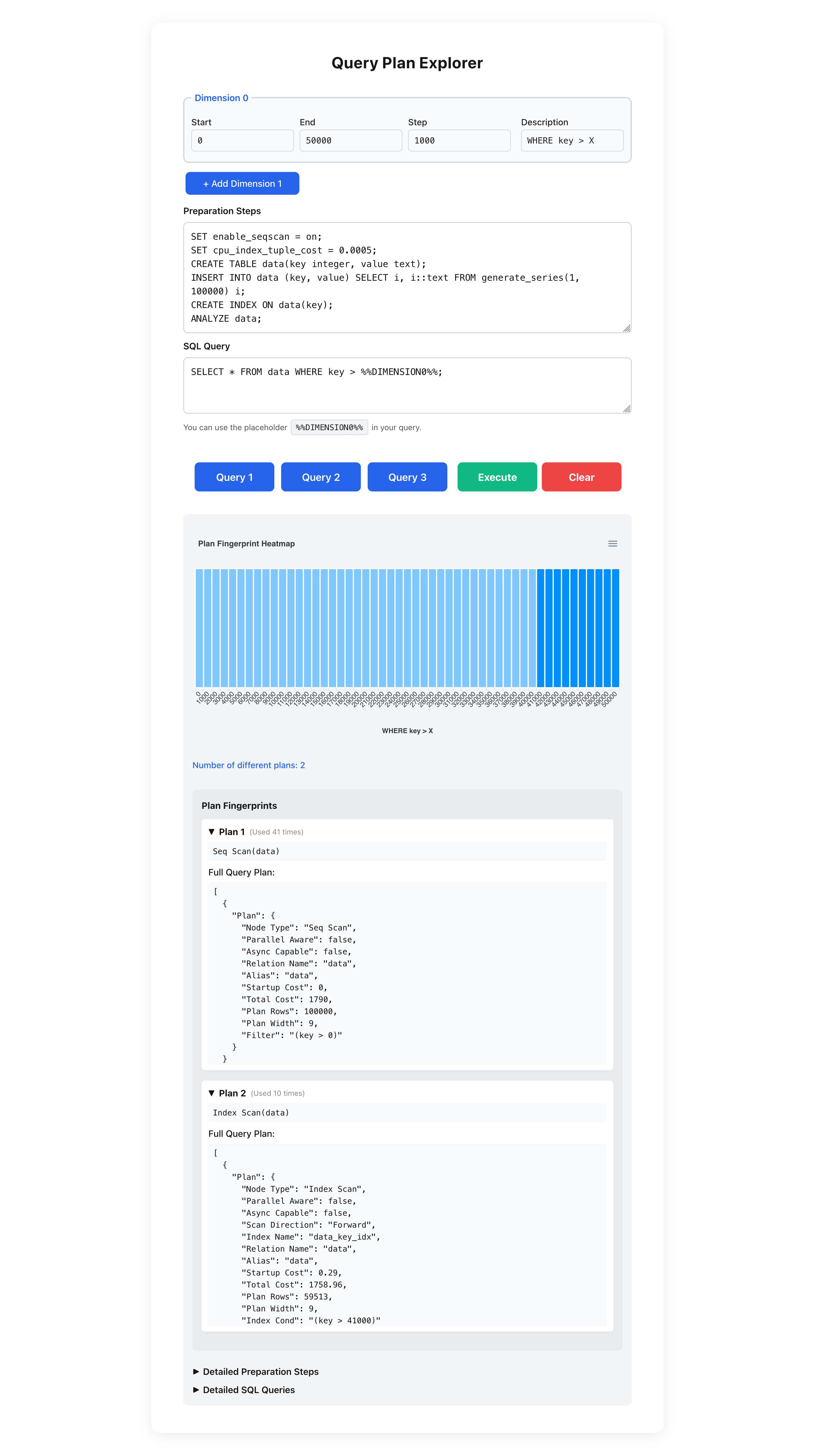Click the 'Plan Fingerprints' heading
Viewport: 815px width, 1456px height.
(240, 806)
